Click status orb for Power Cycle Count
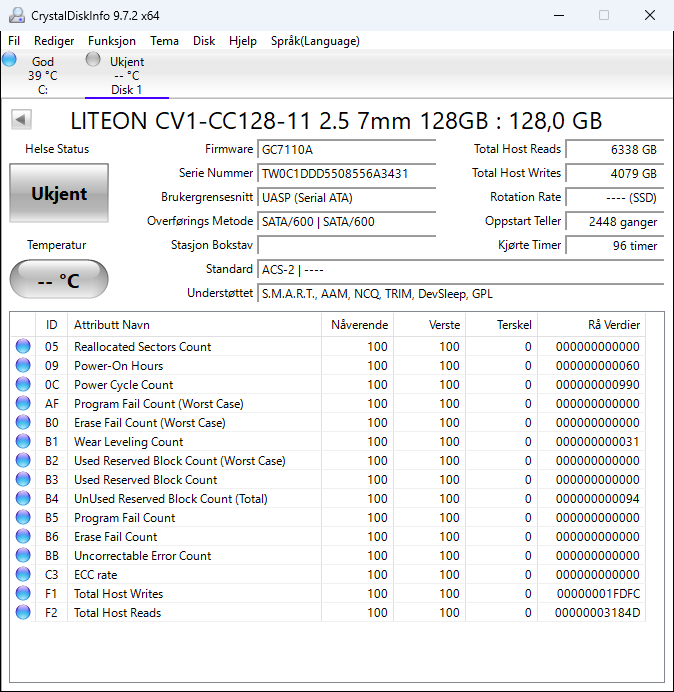Viewport: 674px width, 692px height. tap(23, 384)
